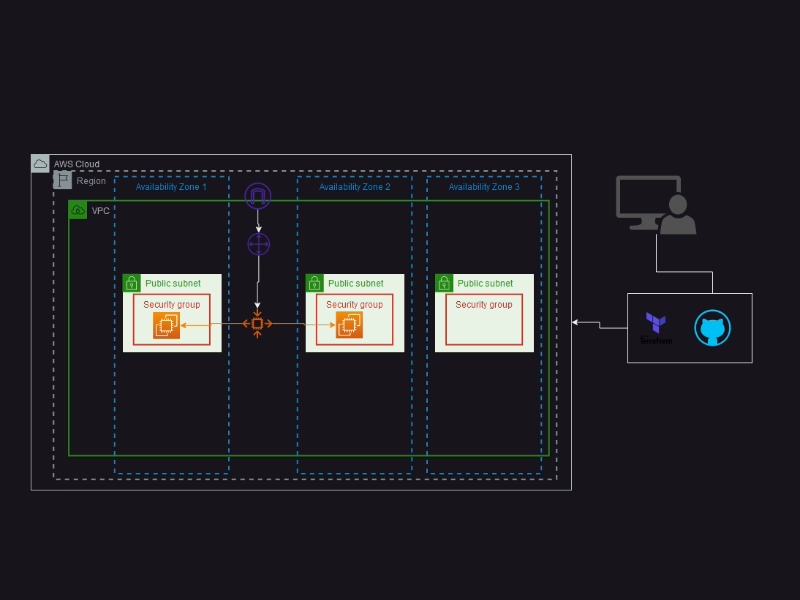Select the user with computer monitor icon

656,205
